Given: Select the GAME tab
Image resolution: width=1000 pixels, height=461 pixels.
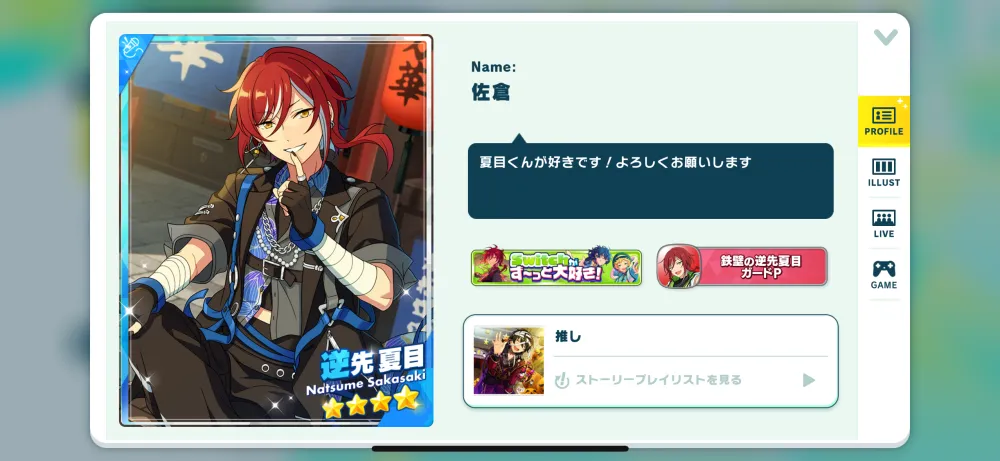Looking at the screenshot, I should coord(883,275).
